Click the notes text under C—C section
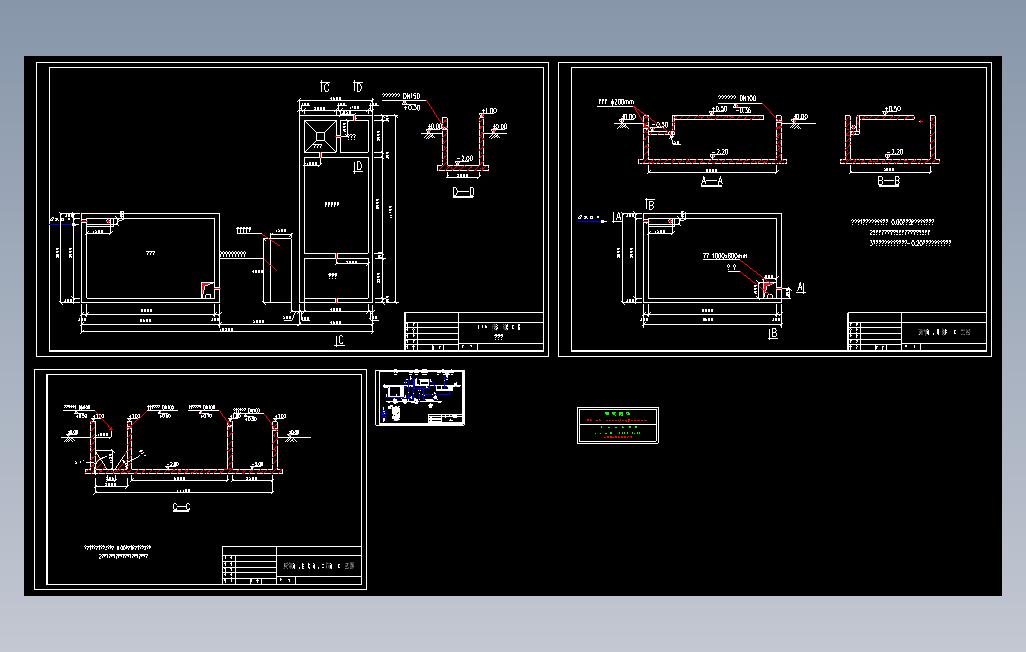The width and height of the screenshot is (1026, 652). click(118, 551)
